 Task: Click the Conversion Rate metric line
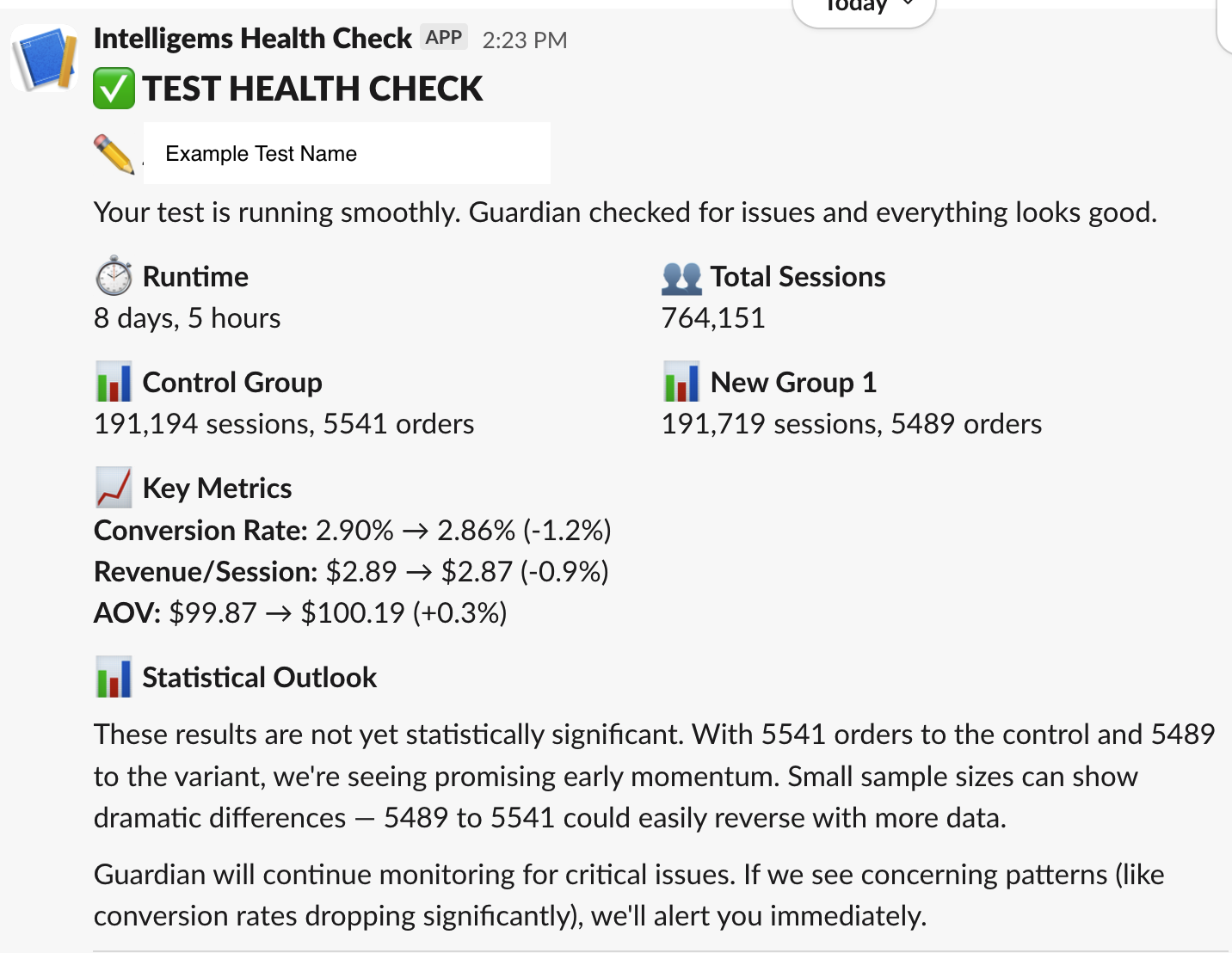pos(352,531)
